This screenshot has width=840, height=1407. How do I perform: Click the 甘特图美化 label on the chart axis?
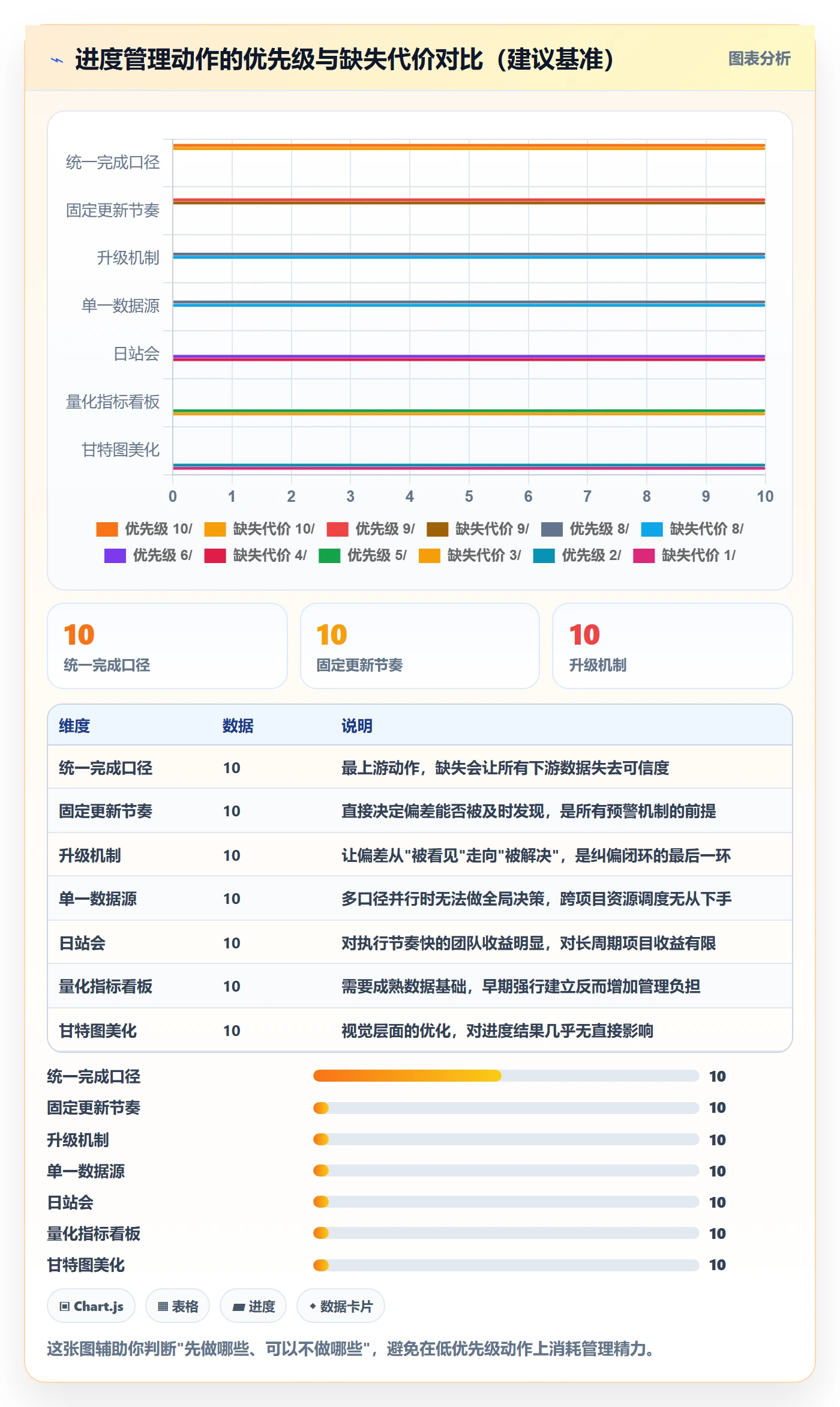121,450
